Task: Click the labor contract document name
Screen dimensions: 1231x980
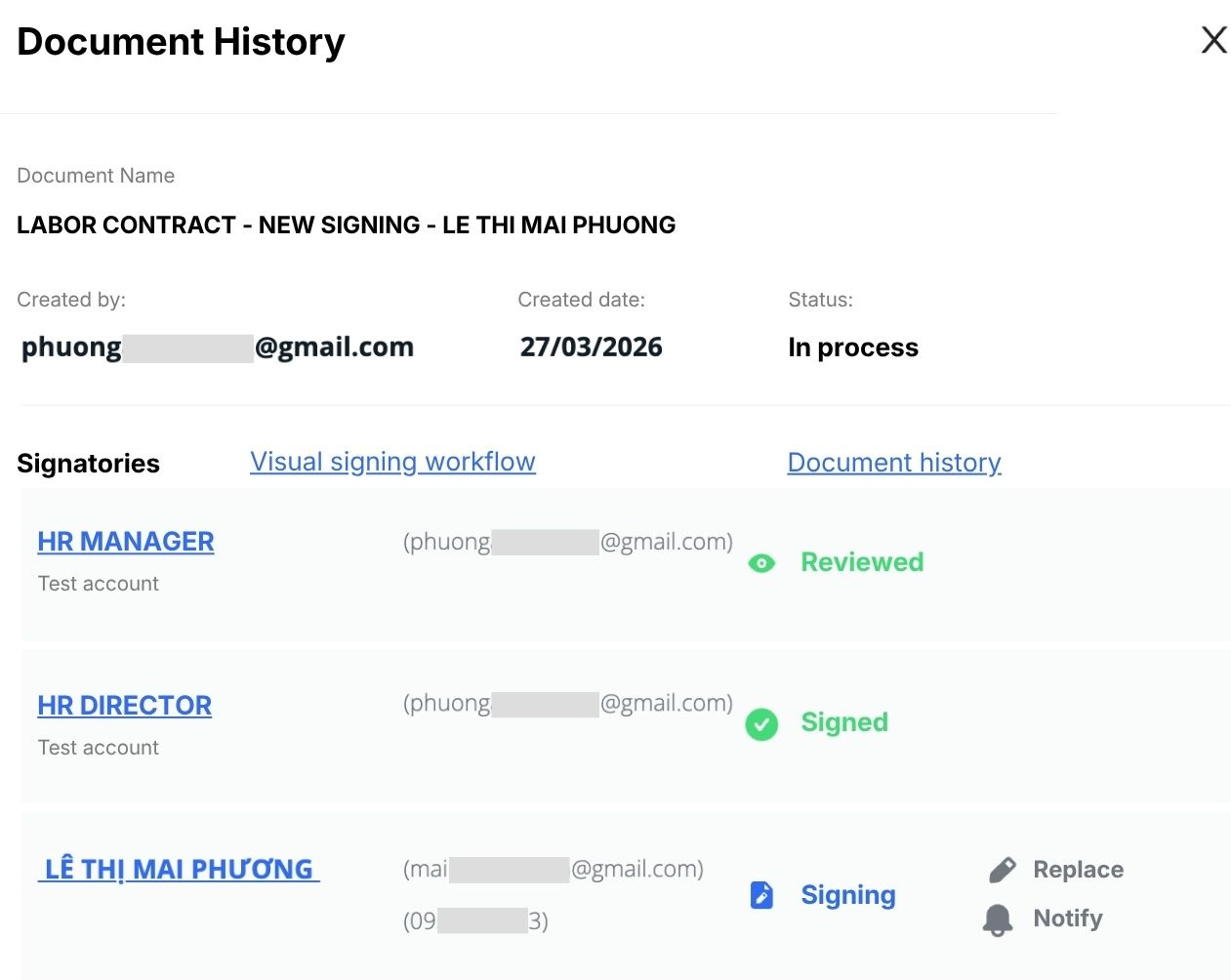Action: (x=346, y=225)
